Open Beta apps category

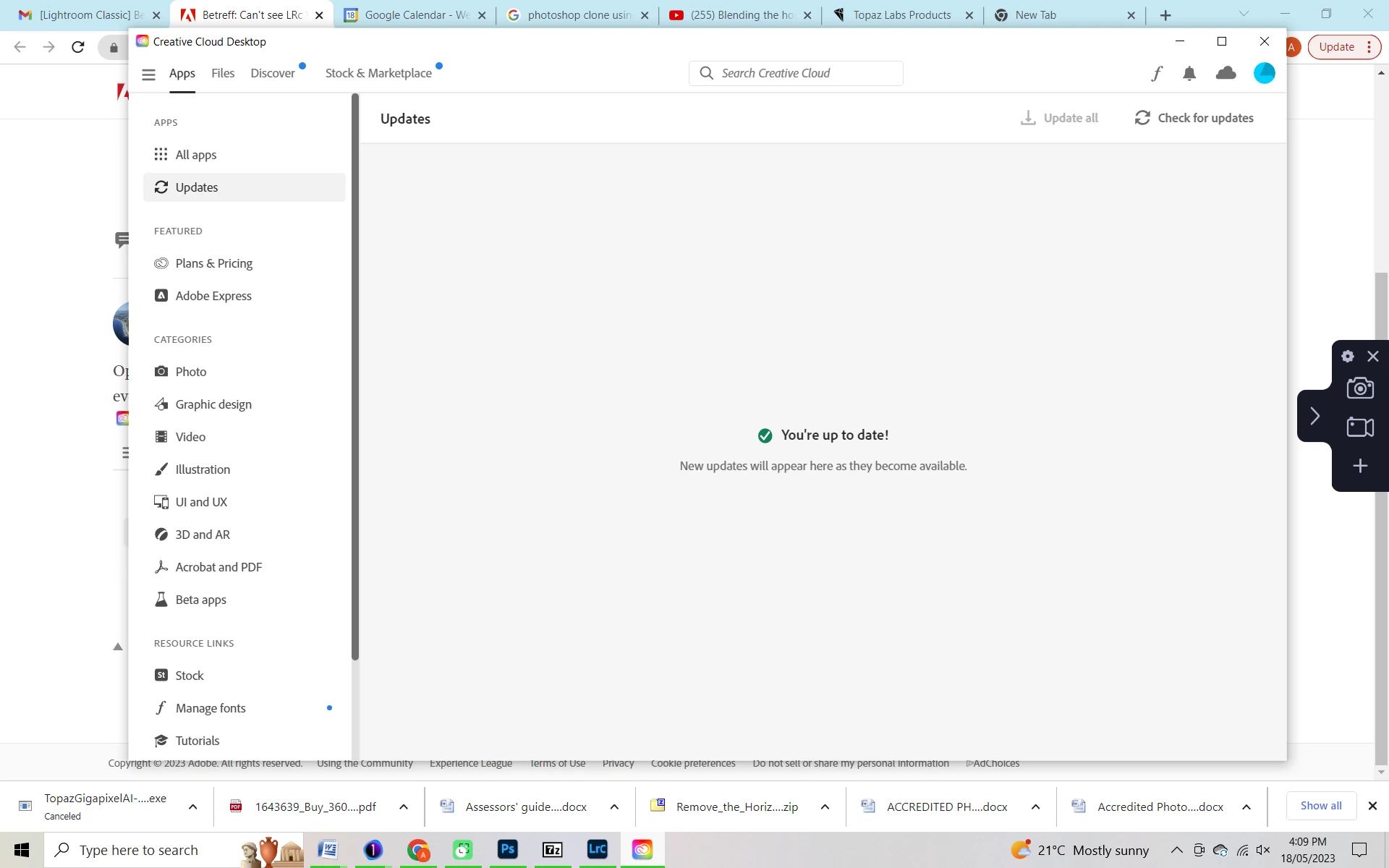click(x=200, y=600)
